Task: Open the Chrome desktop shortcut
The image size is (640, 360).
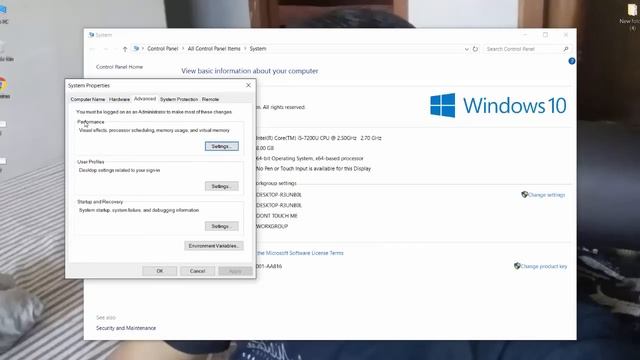Action: (x=3, y=87)
